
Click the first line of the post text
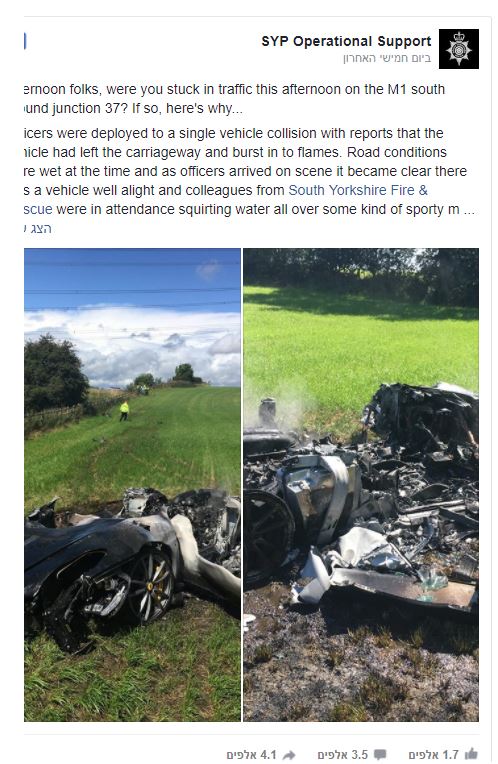coord(234,90)
